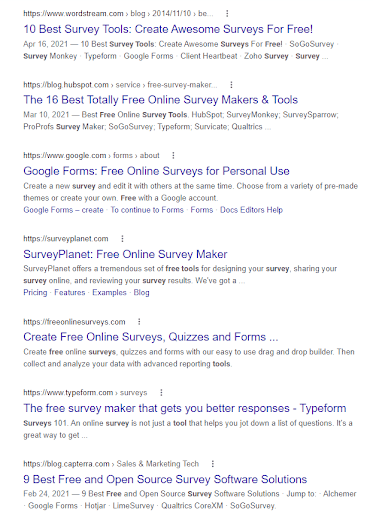Open more options for the google.com forms result

pyautogui.click(x=173, y=155)
